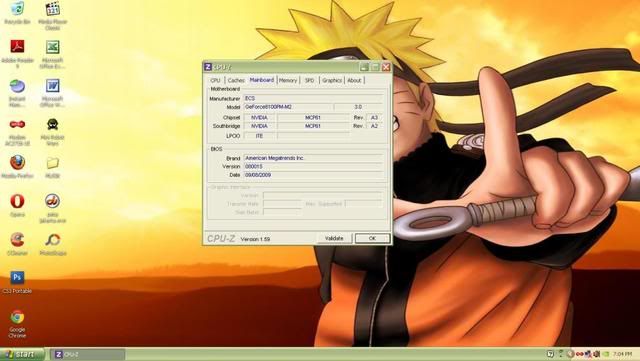The height and width of the screenshot is (361, 640).
Task: Click OK to close CPU-Z
Action: pyautogui.click(x=372, y=238)
